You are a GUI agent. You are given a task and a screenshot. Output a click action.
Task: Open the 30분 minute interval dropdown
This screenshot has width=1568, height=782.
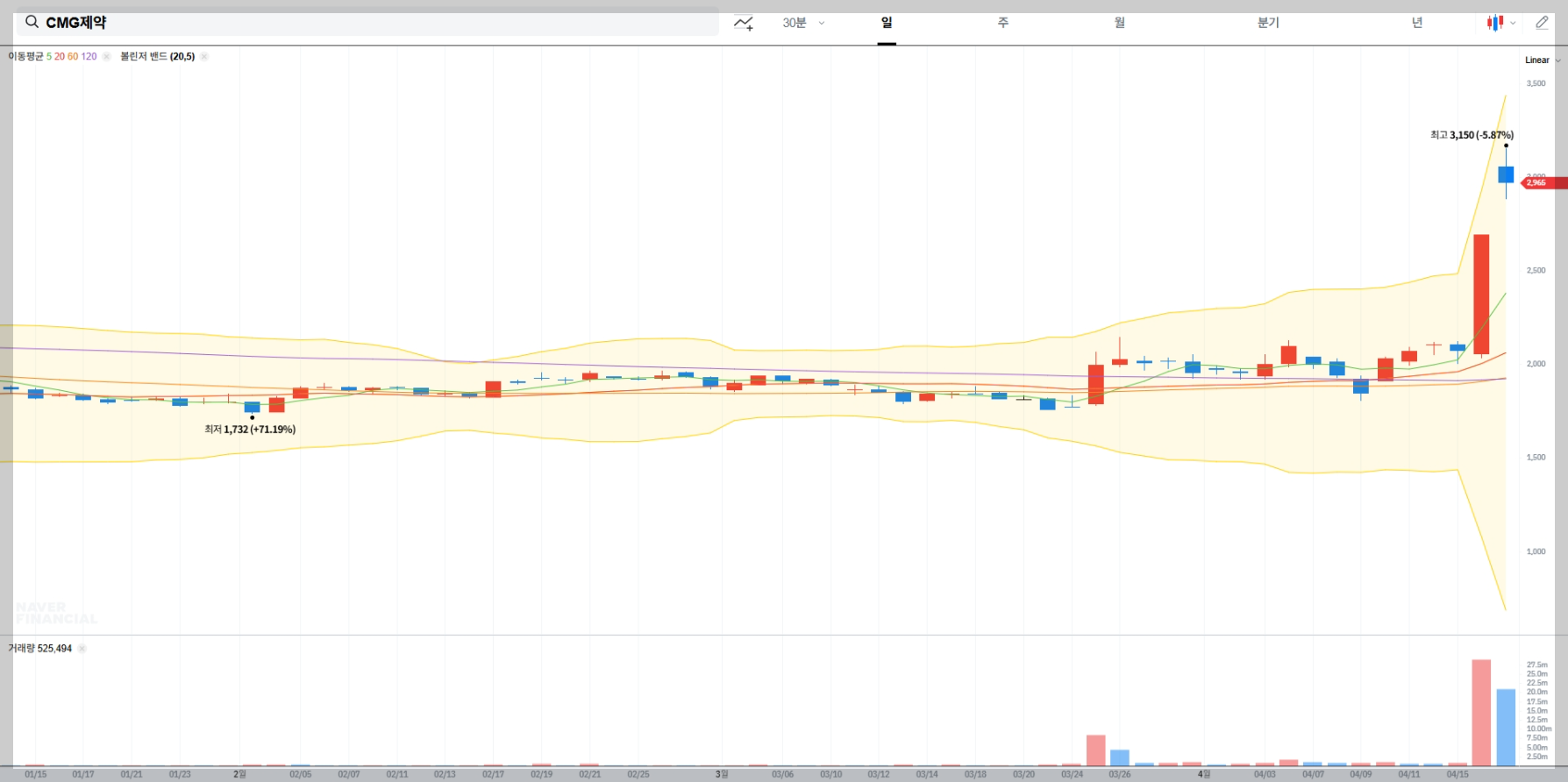pos(803,23)
